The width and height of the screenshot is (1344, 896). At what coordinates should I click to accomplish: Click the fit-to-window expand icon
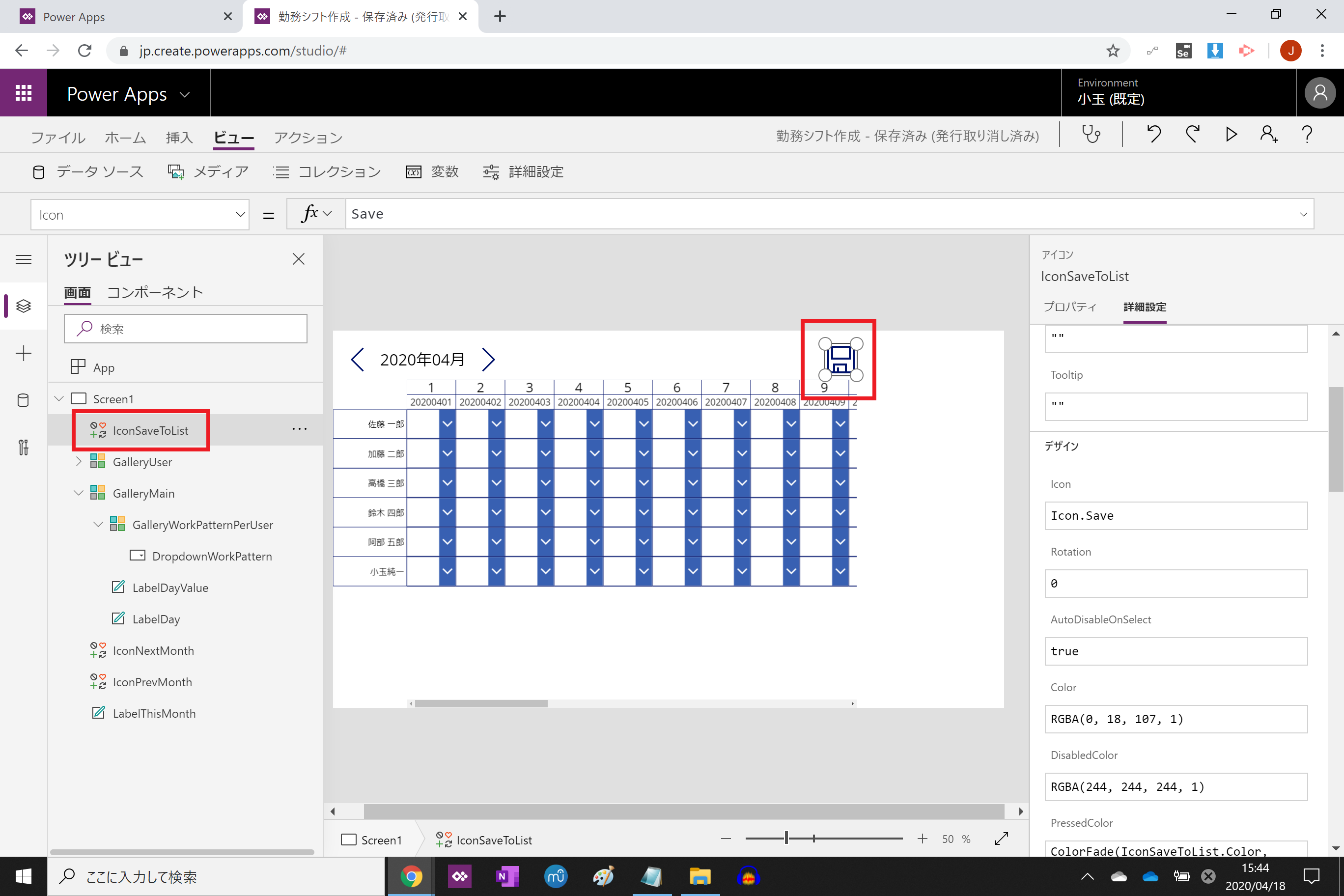(x=1001, y=839)
